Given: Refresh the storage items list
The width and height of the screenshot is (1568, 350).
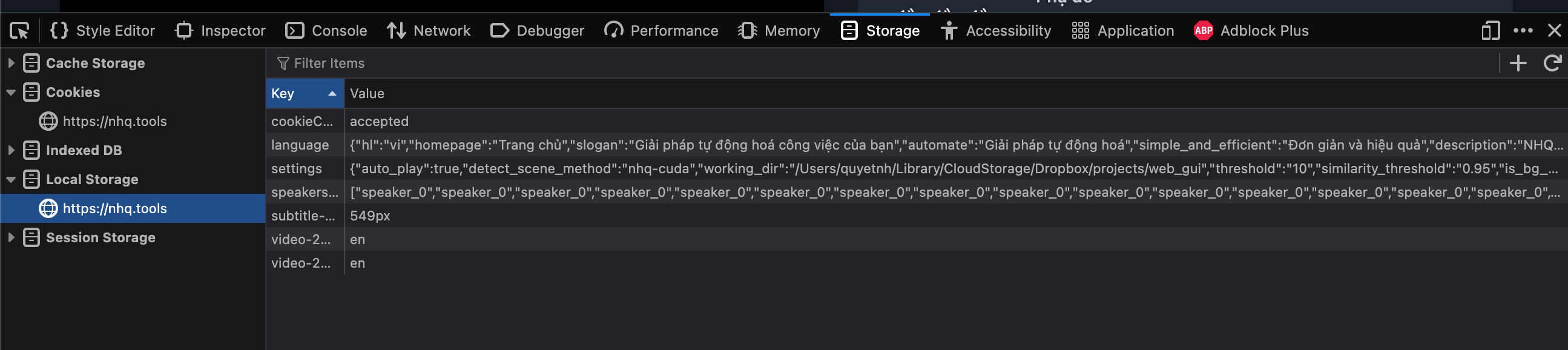Looking at the screenshot, I should [x=1552, y=64].
